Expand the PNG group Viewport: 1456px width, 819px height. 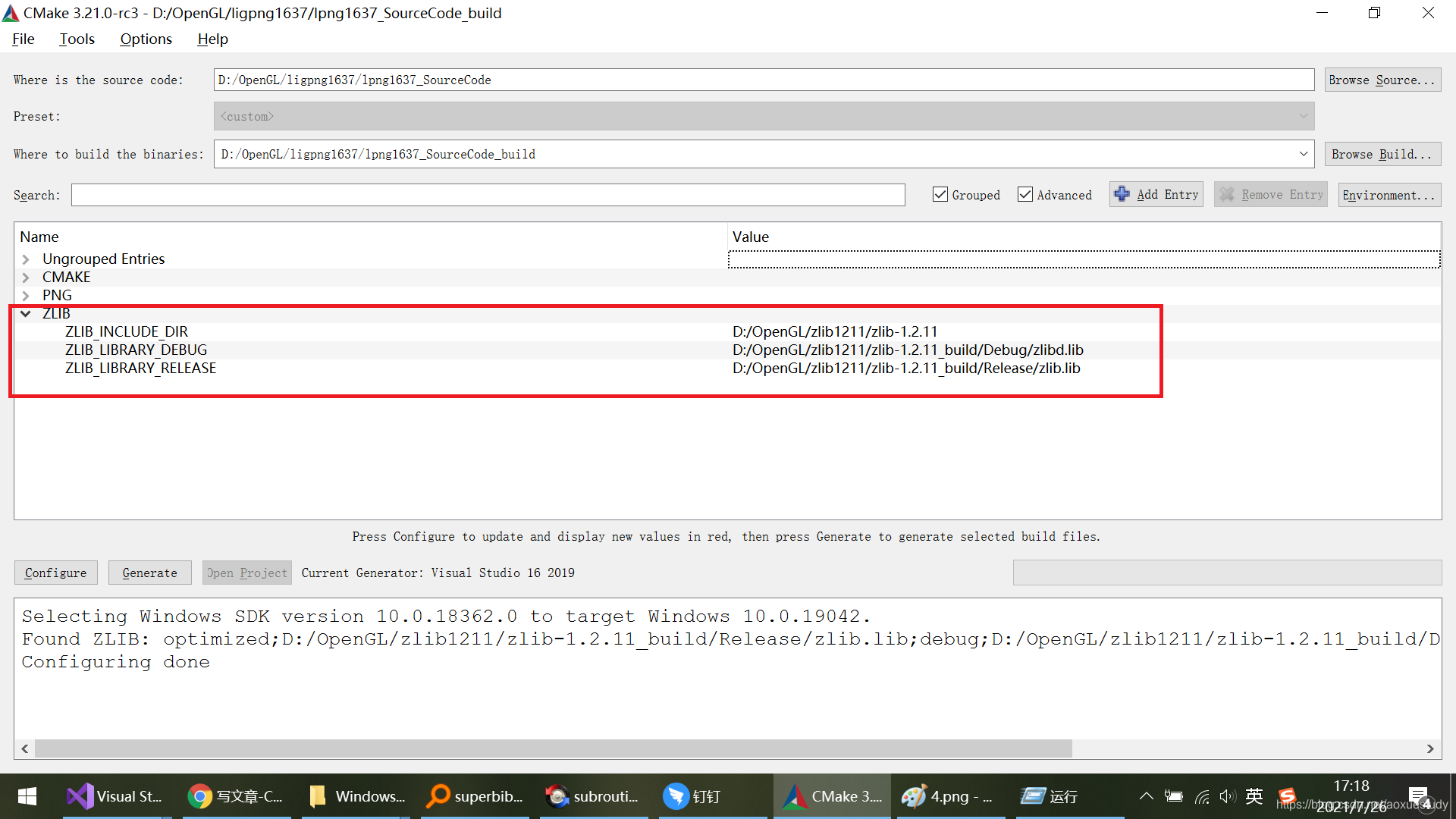coord(26,296)
